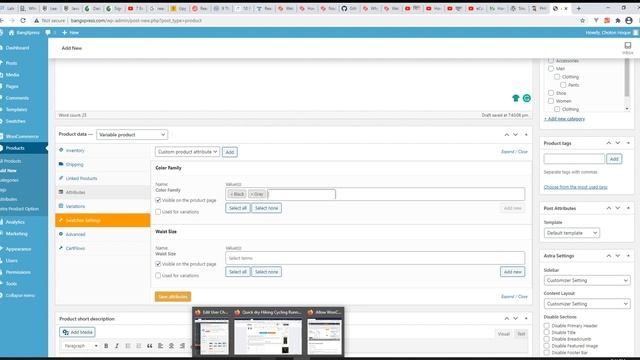Collapse the Post Attributes panel
The width and height of the screenshot is (640, 360).
click(628, 208)
